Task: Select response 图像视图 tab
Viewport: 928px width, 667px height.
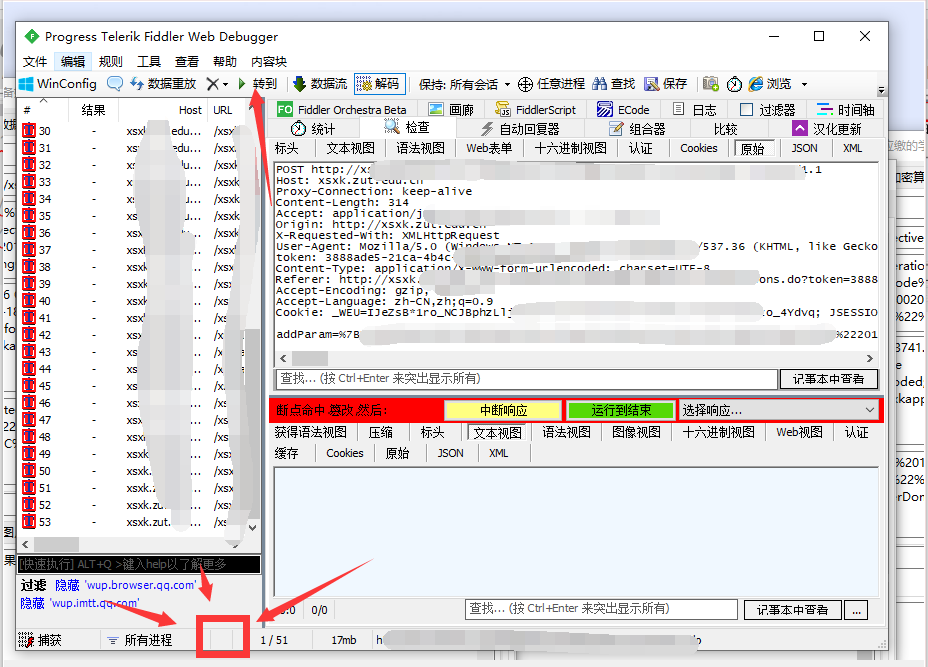Action: 636,432
